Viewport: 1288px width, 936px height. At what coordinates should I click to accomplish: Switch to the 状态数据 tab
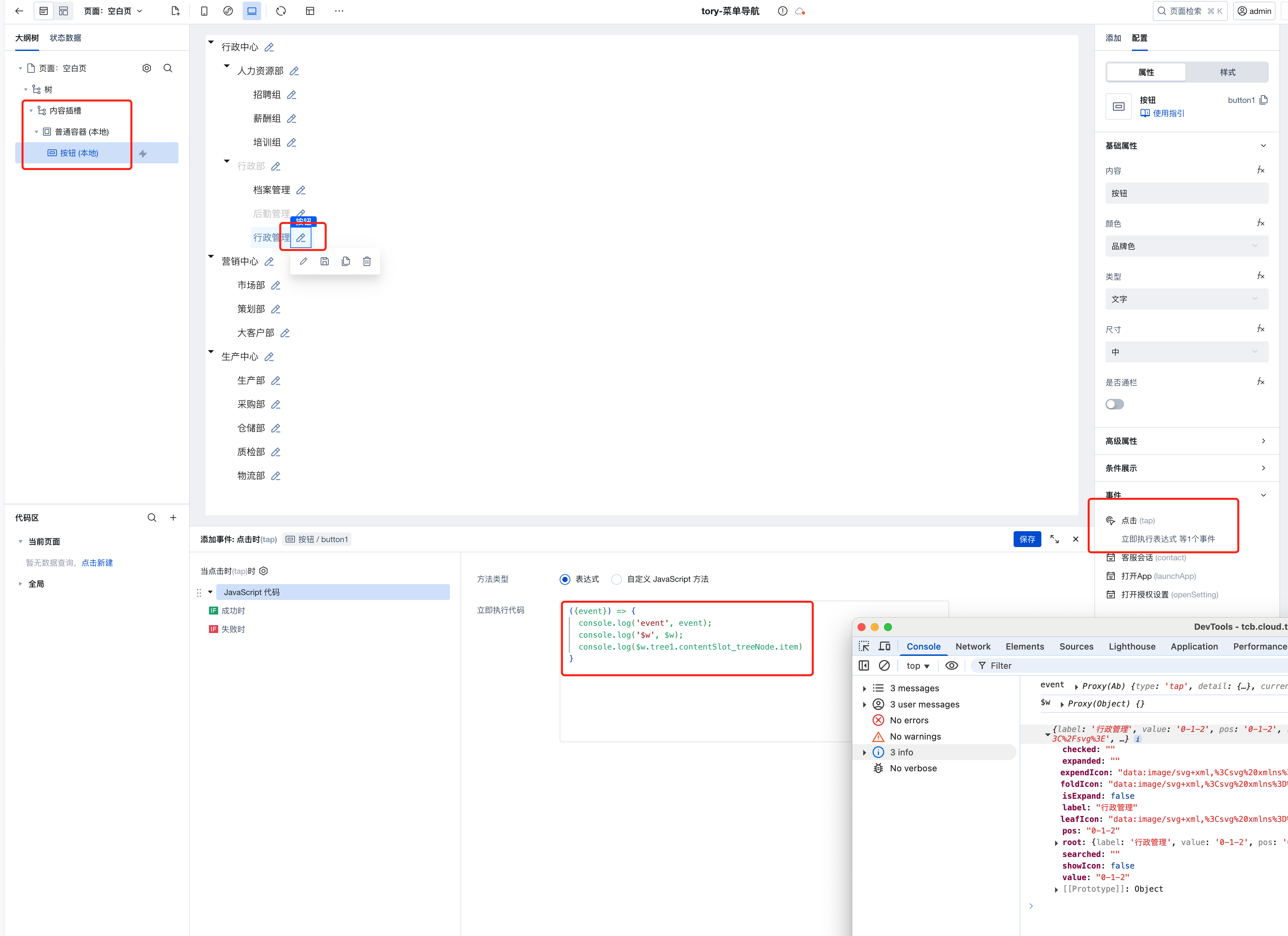point(65,38)
